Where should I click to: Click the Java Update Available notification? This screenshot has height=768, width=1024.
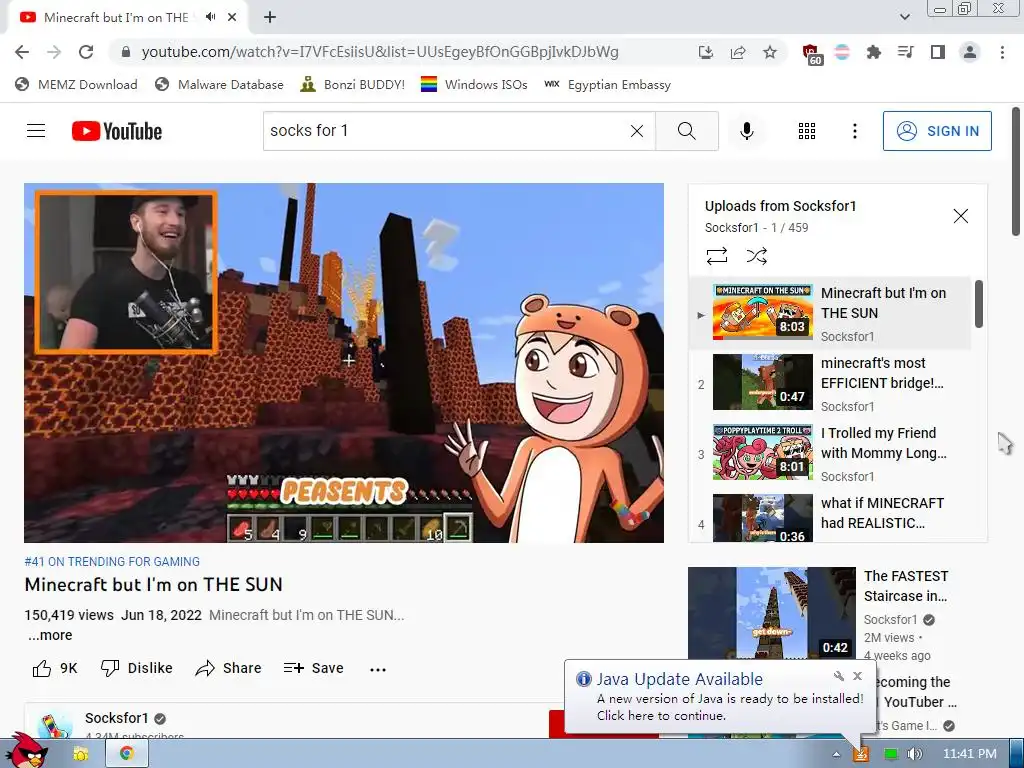pos(719,697)
